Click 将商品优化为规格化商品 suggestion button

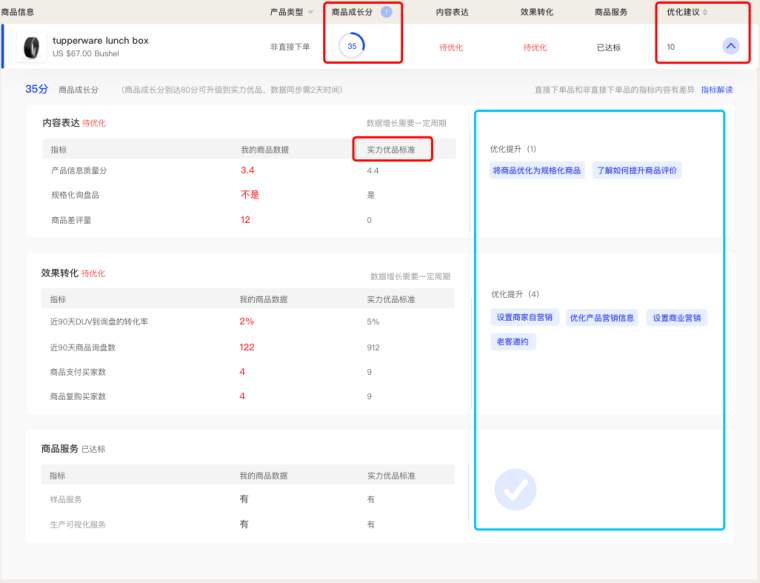pyautogui.click(x=537, y=170)
